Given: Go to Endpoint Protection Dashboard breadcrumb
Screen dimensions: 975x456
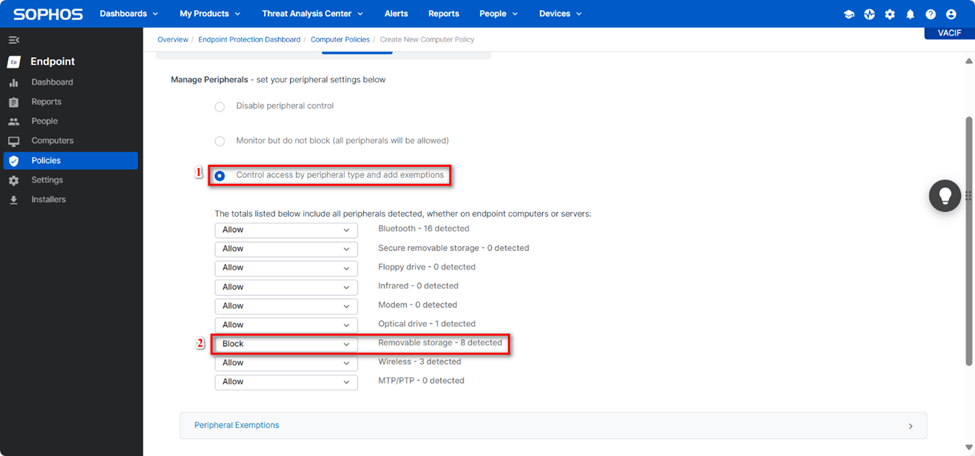Looking at the screenshot, I should click(248, 40).
